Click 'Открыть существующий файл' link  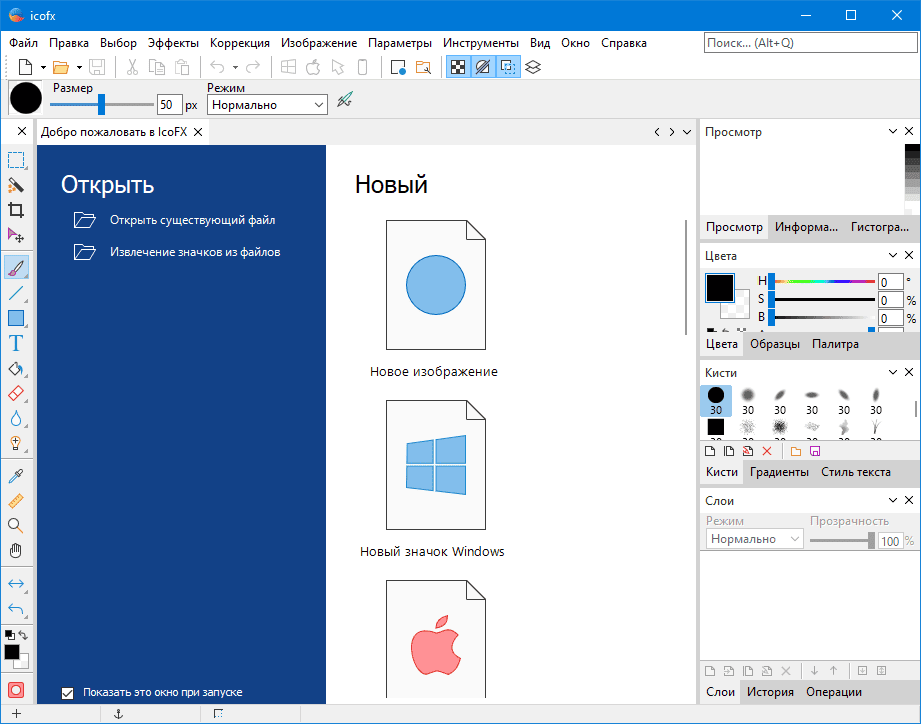coord(193,220)
